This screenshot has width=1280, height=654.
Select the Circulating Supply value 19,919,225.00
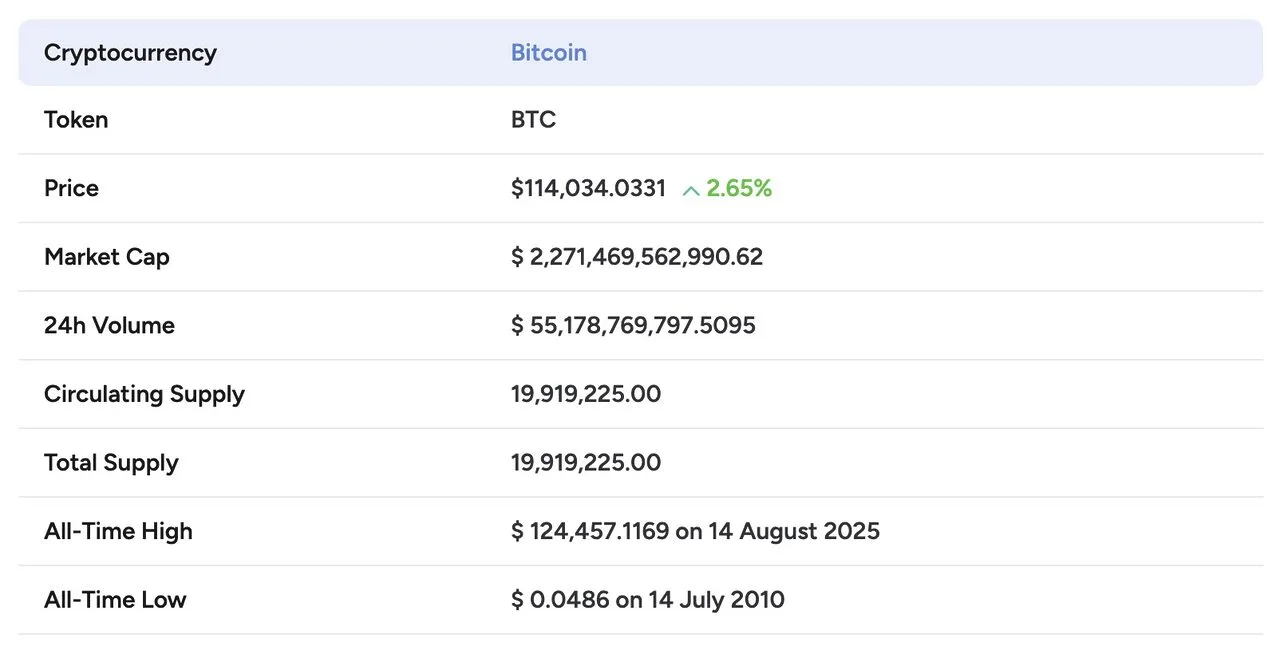tap(586, 394)
